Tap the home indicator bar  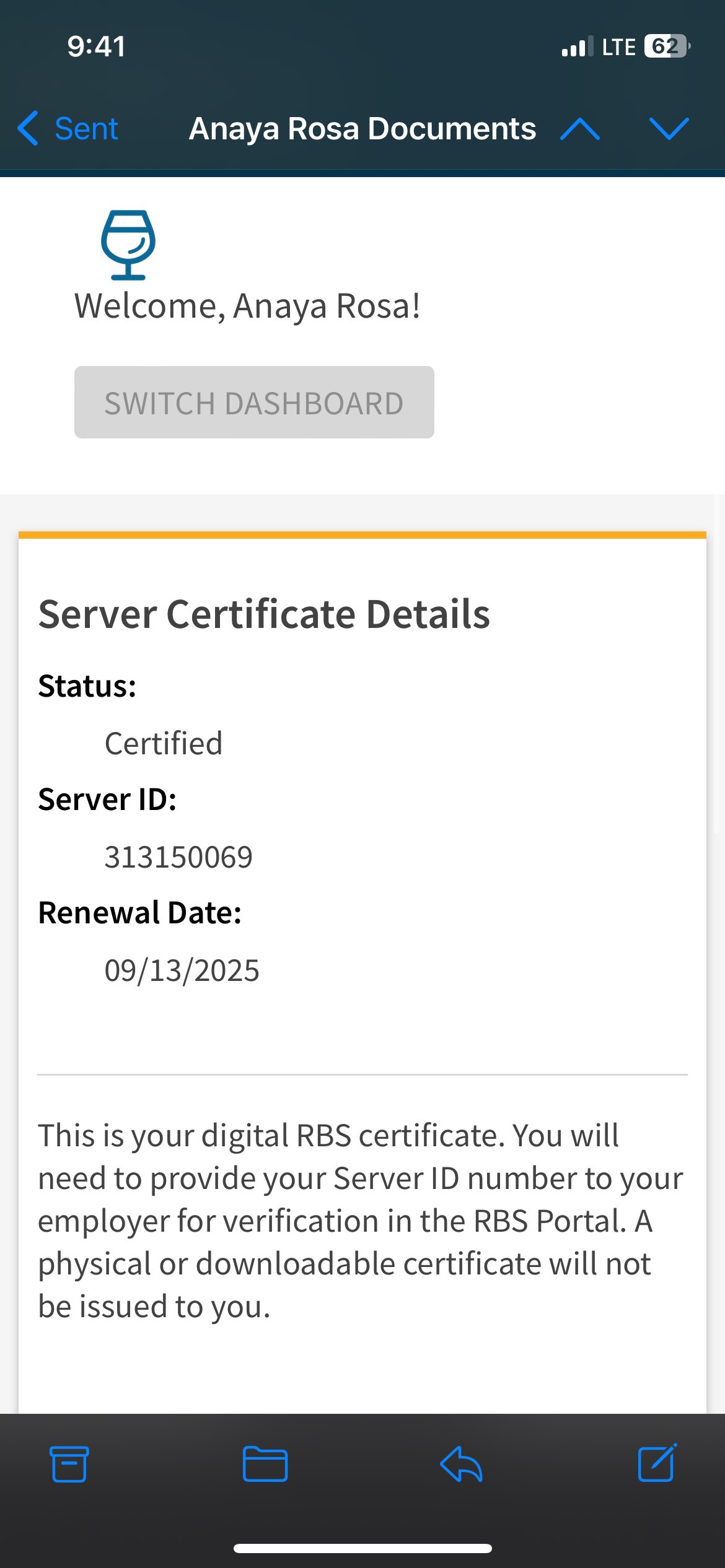click(x=362, y=1548)
